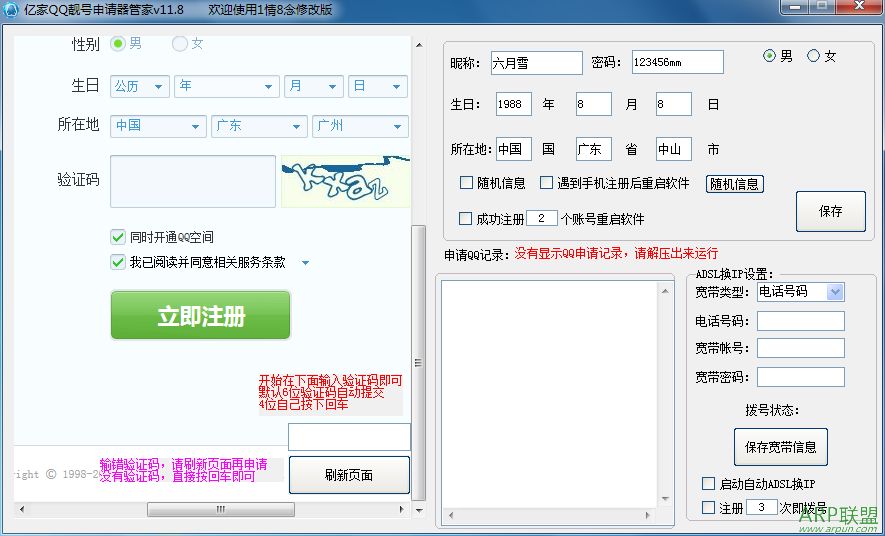Select the 男 radio in the registration page
This screenshot has width=885, height=536.
coord(118,44)
